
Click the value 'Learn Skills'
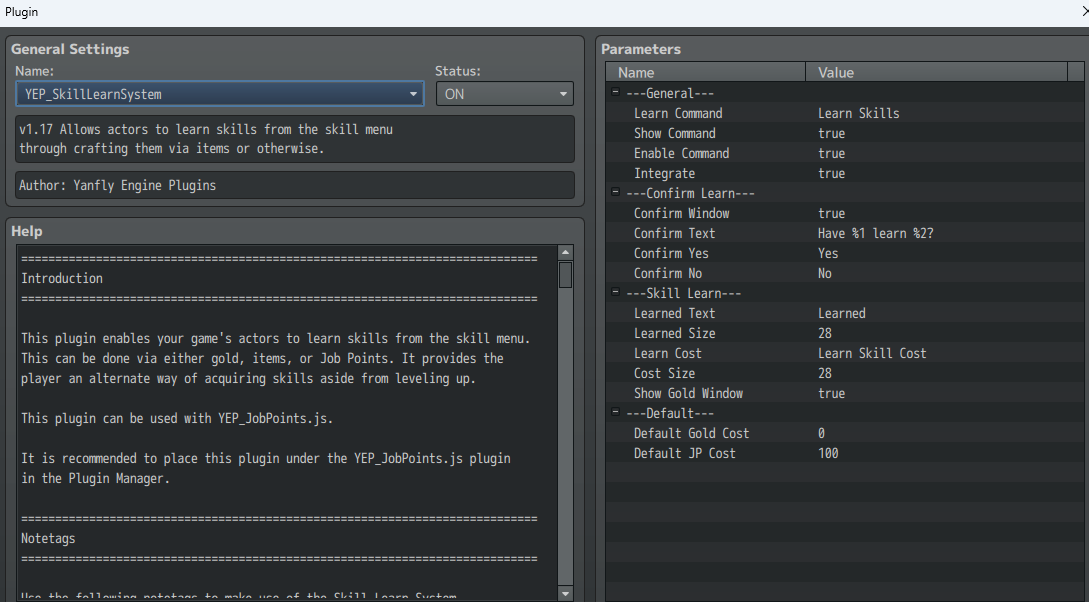(858, 113)
